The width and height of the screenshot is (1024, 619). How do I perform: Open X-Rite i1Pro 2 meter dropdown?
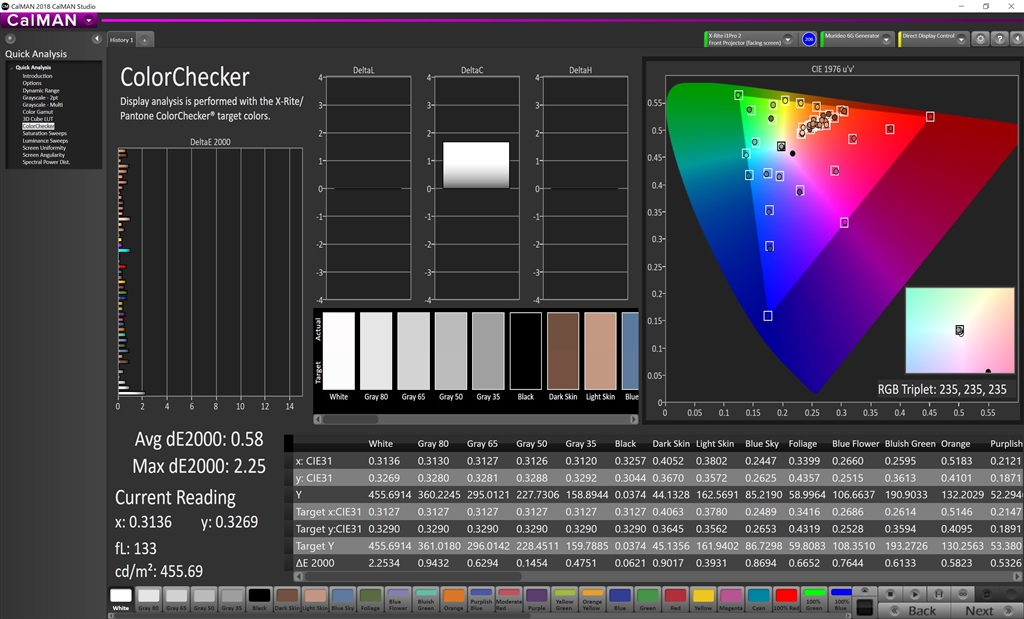pyautogui.click(x=788, y=39)
